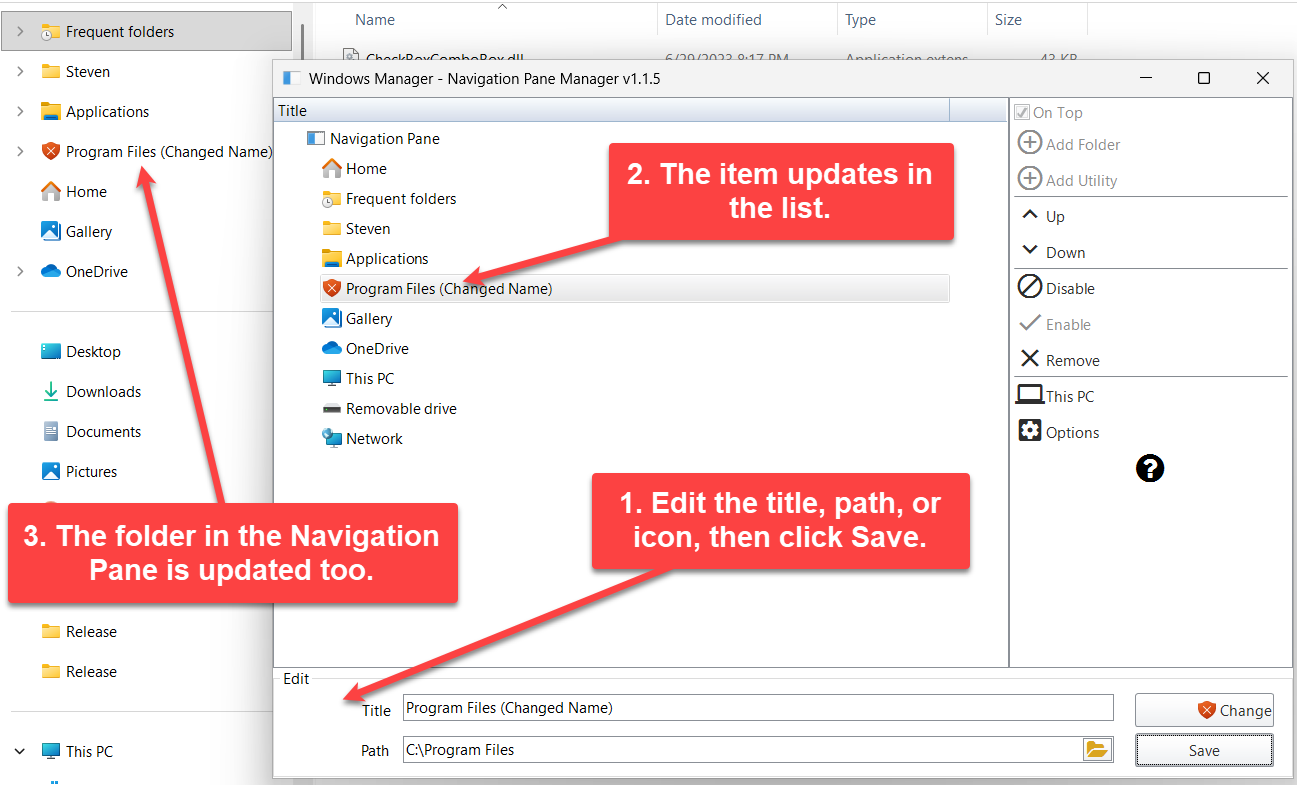The image size is (1297, 785).
Task: Click the Change icon button
Action: 1204,710
